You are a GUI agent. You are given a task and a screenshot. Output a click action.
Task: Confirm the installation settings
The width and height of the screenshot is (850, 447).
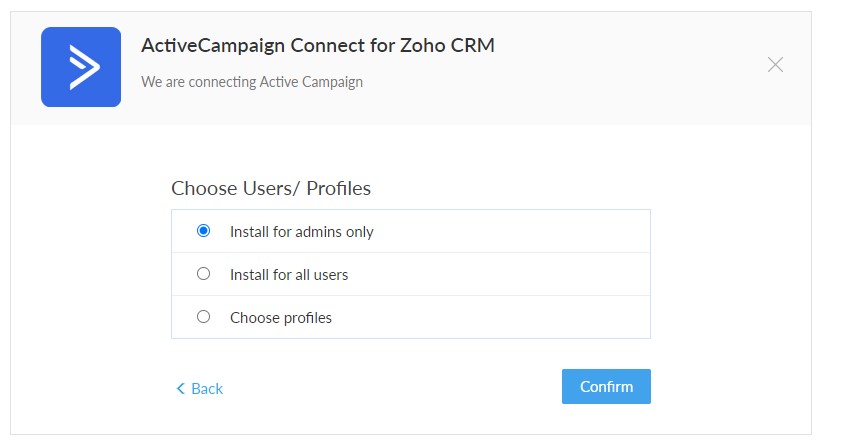tap(606, 386)
